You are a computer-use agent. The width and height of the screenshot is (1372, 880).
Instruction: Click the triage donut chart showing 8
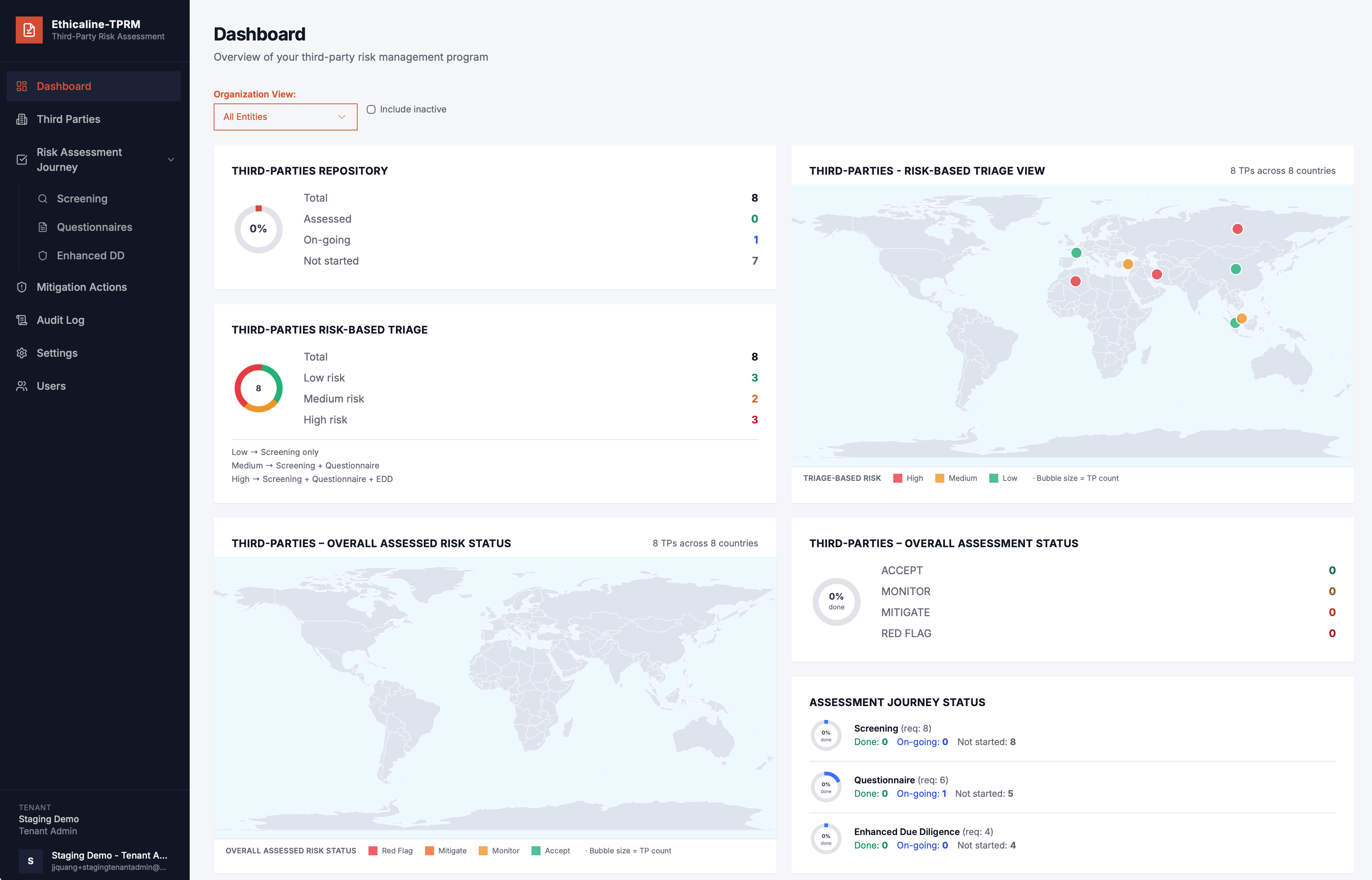[258, 388]
